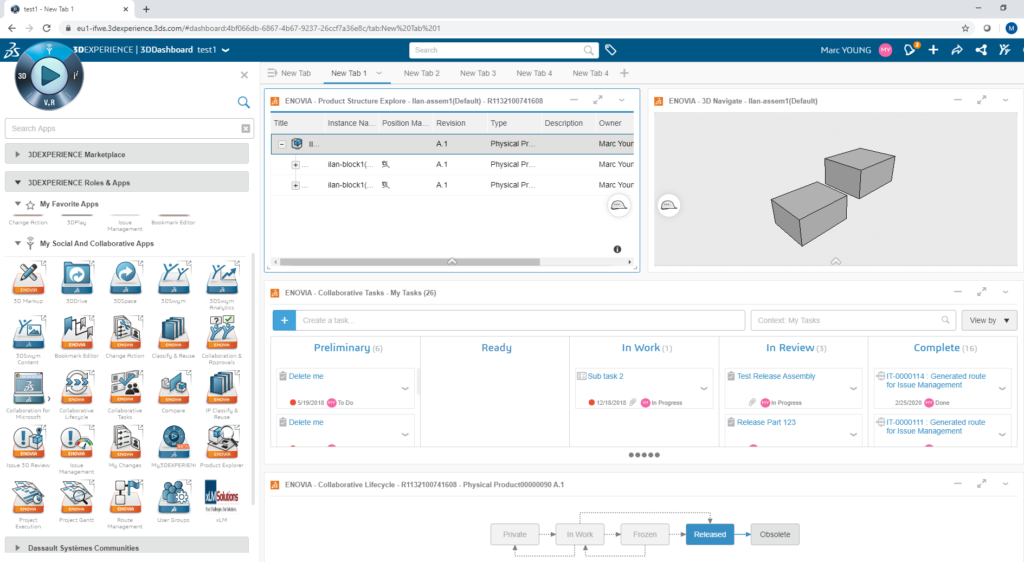The image size is (1024, 562).
Task: Click the 3DEXPERIENCE compass play button
Action: (49, 76)
